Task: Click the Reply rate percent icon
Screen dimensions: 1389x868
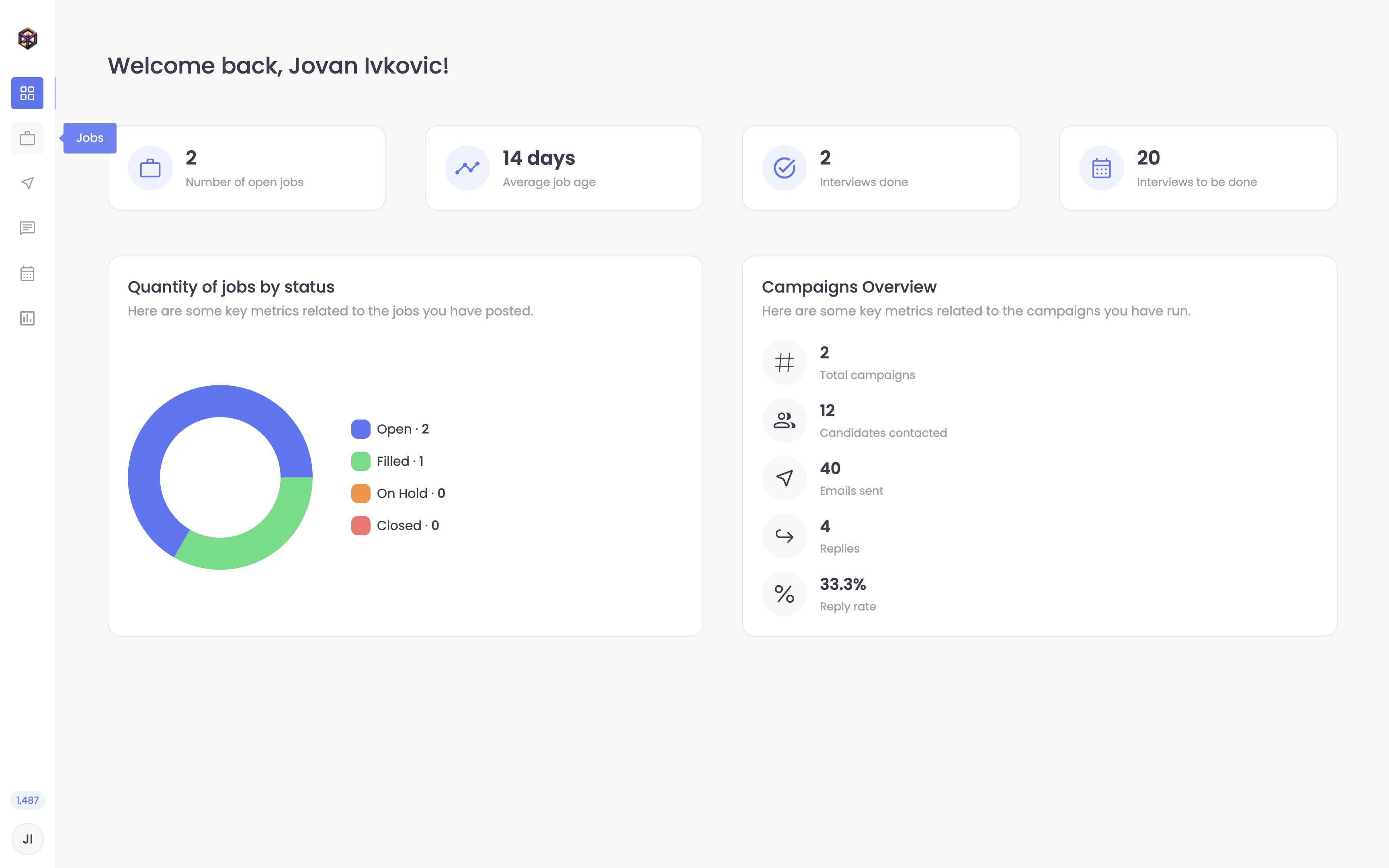Action: 784,594
